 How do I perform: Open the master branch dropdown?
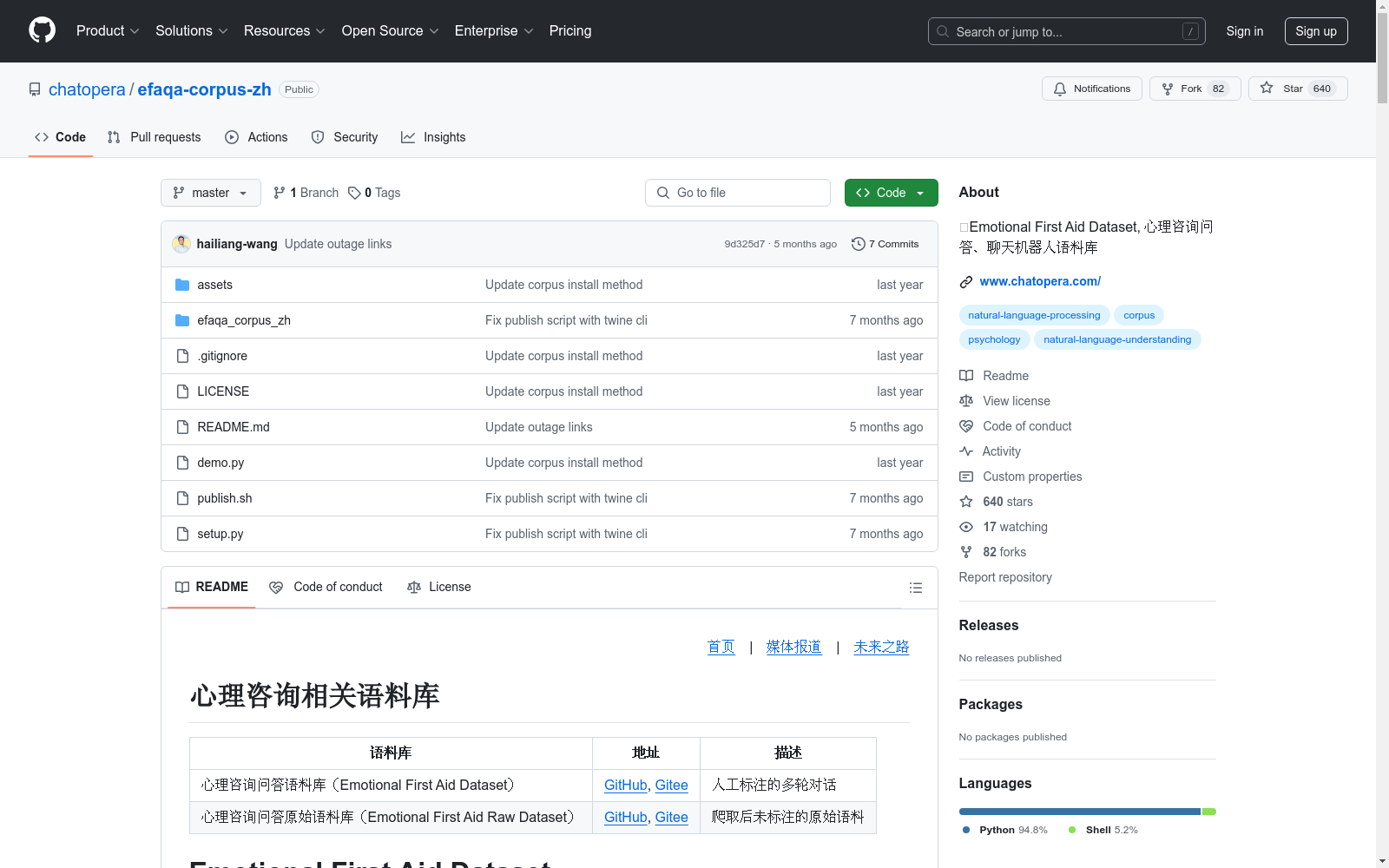211,193
